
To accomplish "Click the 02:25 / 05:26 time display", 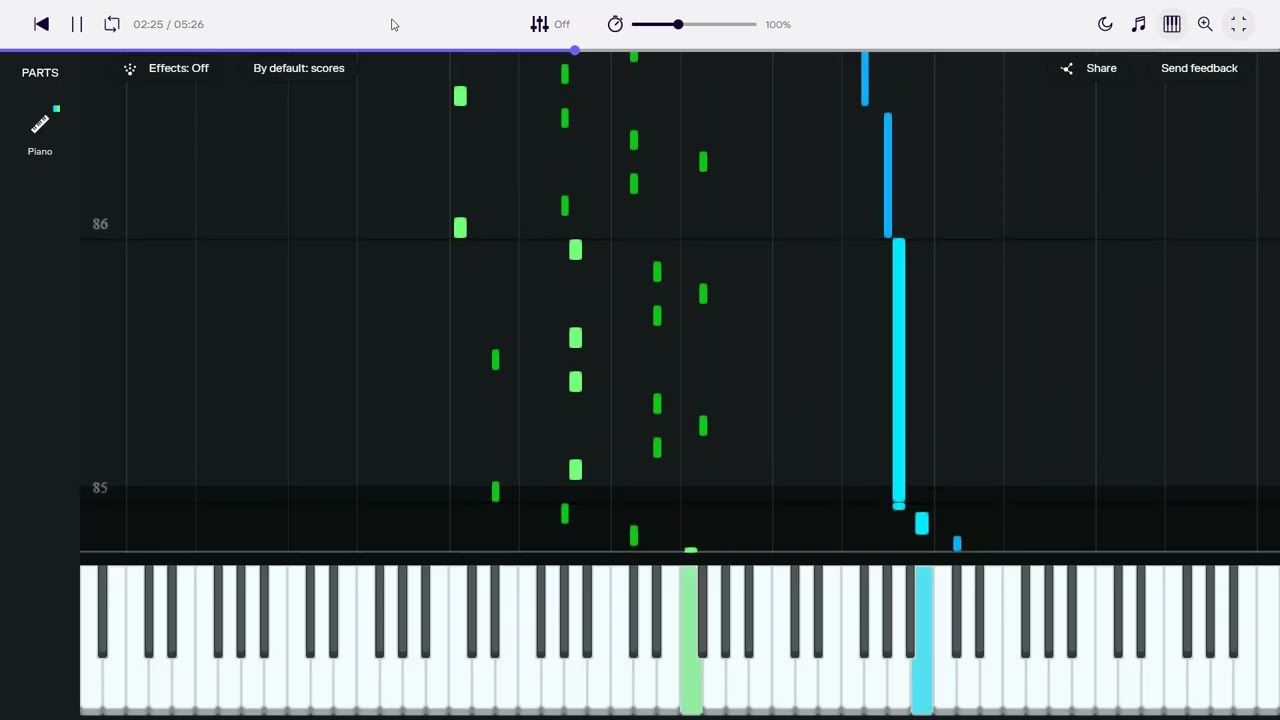I will (x=168, y=24).
